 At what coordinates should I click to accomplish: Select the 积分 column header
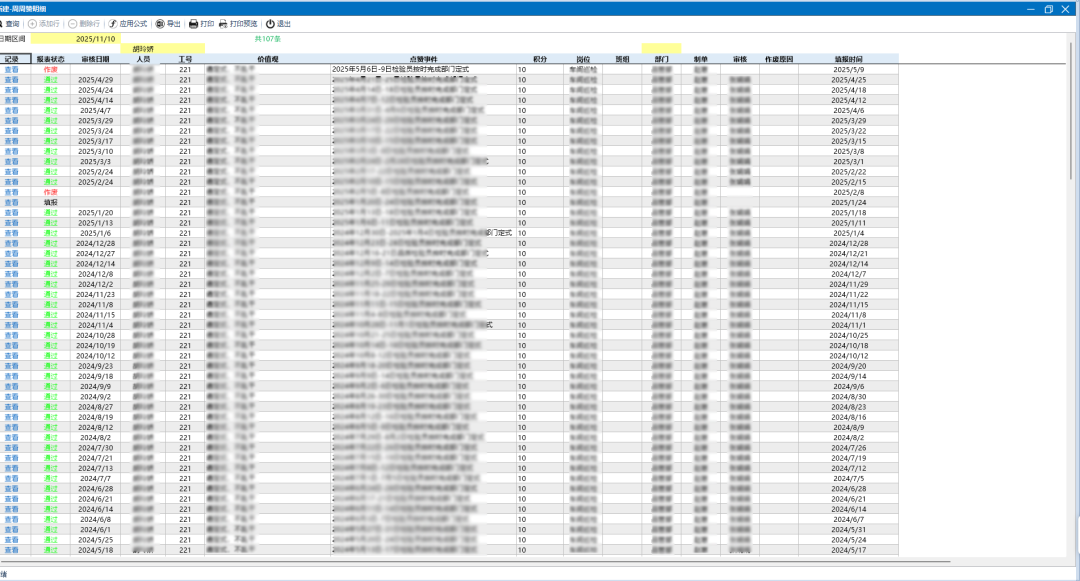540,59
